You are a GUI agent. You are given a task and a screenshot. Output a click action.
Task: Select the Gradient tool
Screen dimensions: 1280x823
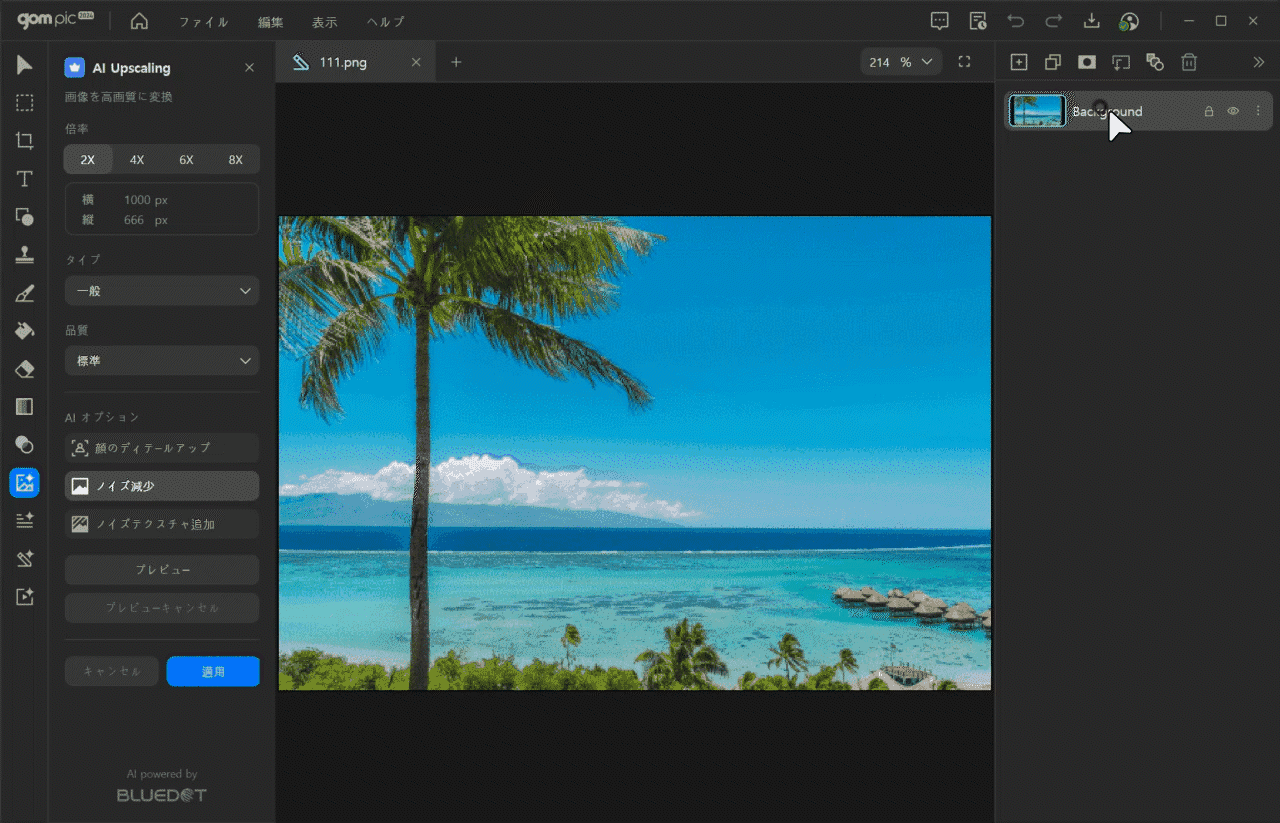point(24,407)
